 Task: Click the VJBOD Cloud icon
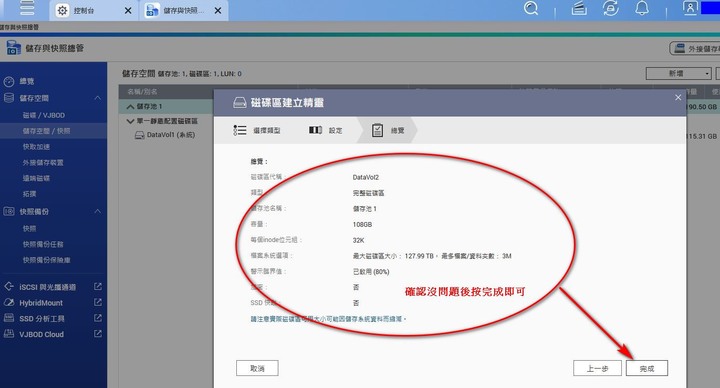point(9,333)
